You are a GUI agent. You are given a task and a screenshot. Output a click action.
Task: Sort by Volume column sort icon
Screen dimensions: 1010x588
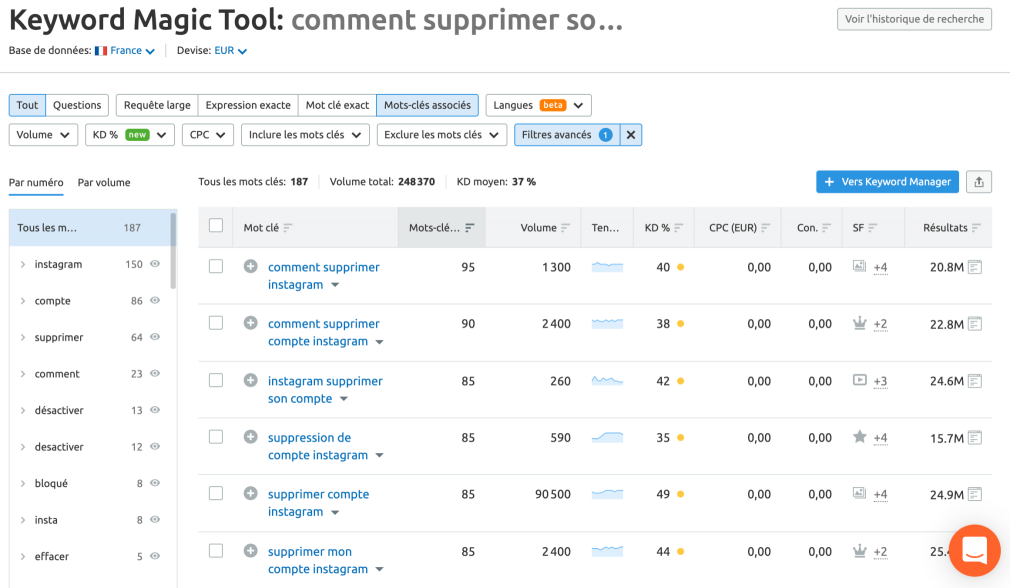click(565, 227)
